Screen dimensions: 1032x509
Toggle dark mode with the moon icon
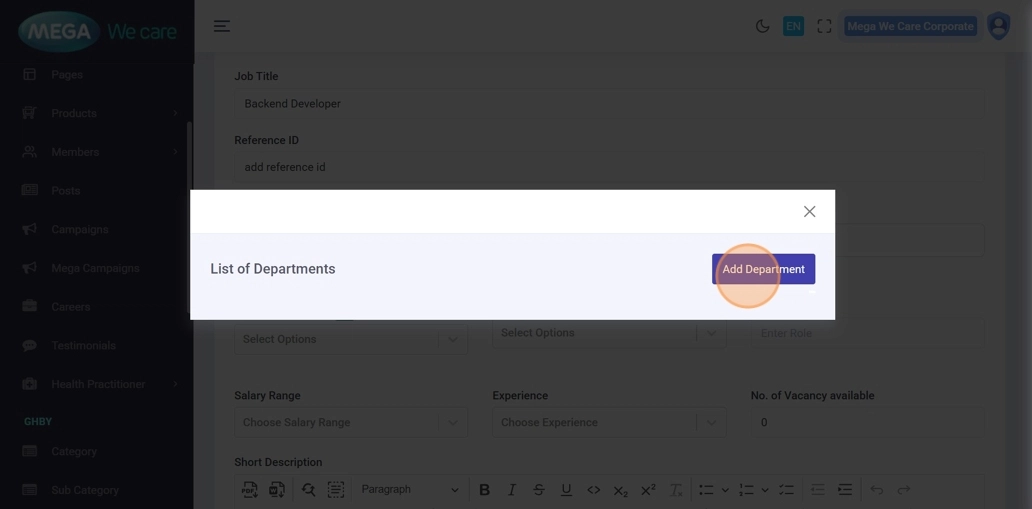click(x=762, y=27)
